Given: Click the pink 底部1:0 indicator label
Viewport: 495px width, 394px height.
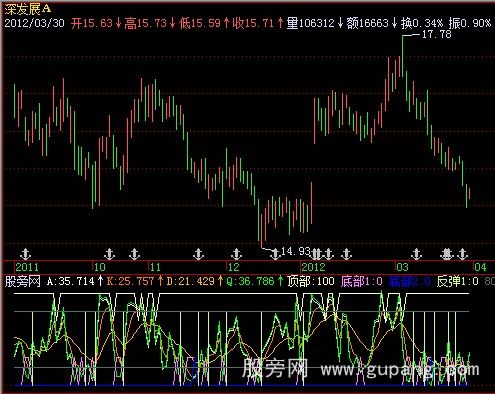Looking at the screenshot, I should point(362,281).
